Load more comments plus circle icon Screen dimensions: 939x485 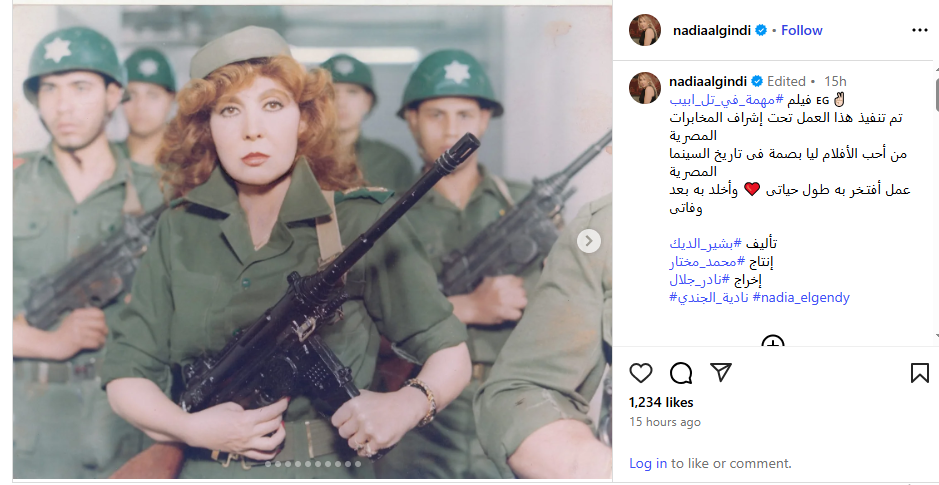click(773, 342)
